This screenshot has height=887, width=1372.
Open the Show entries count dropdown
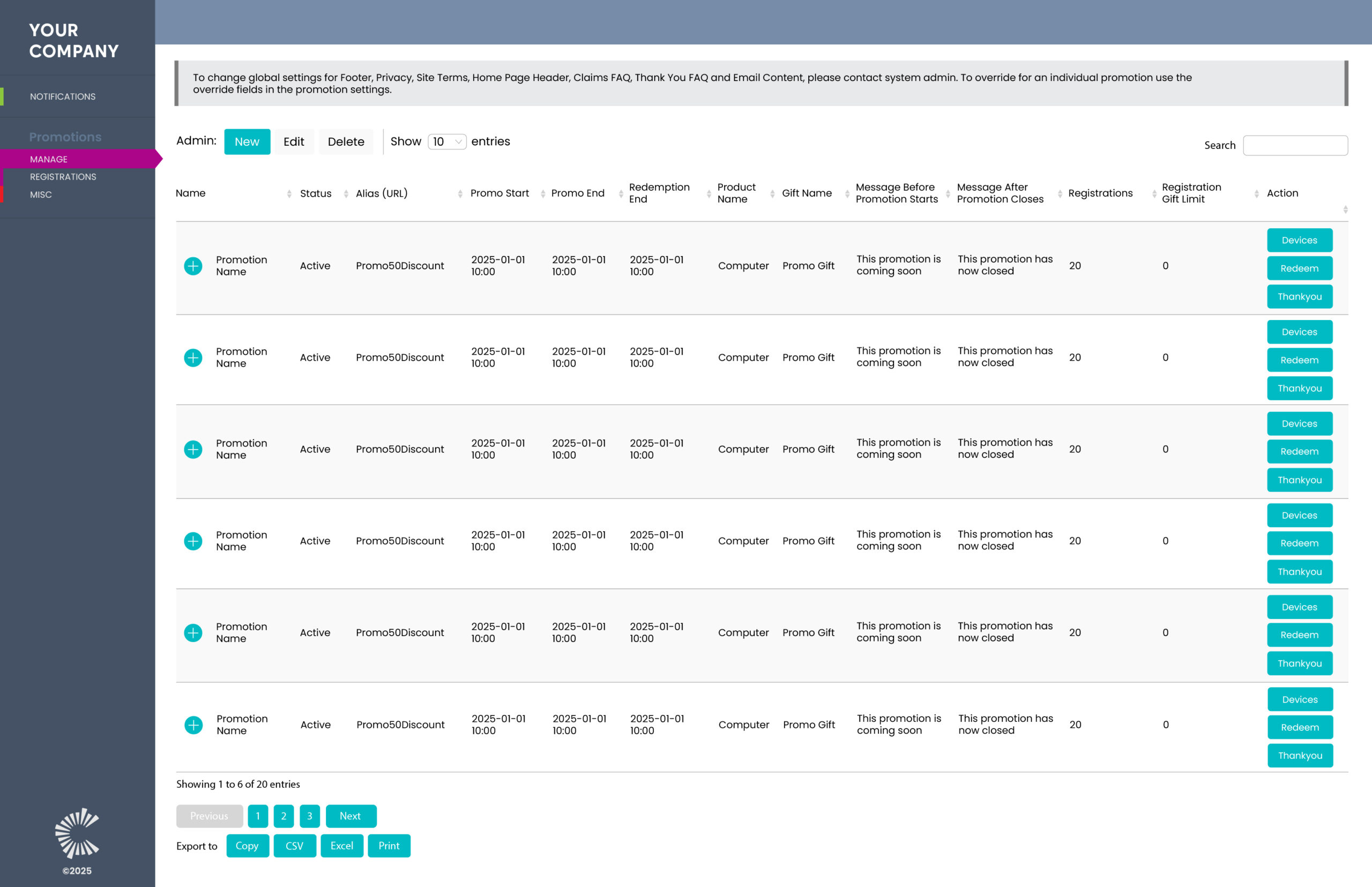pos(447,141)
